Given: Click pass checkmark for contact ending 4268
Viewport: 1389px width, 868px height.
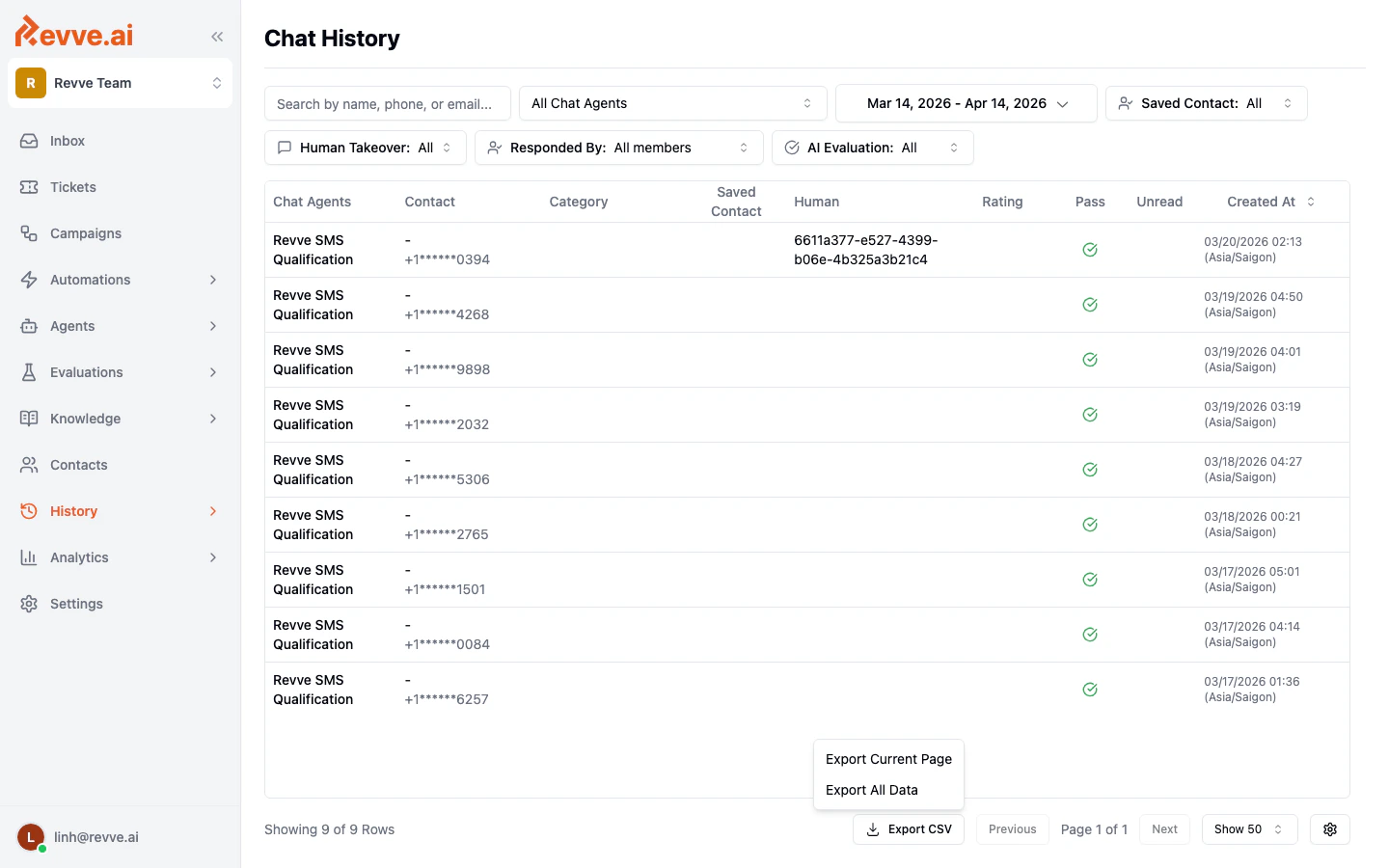Looking at the screenshot, I should [x=1090, y=305].
